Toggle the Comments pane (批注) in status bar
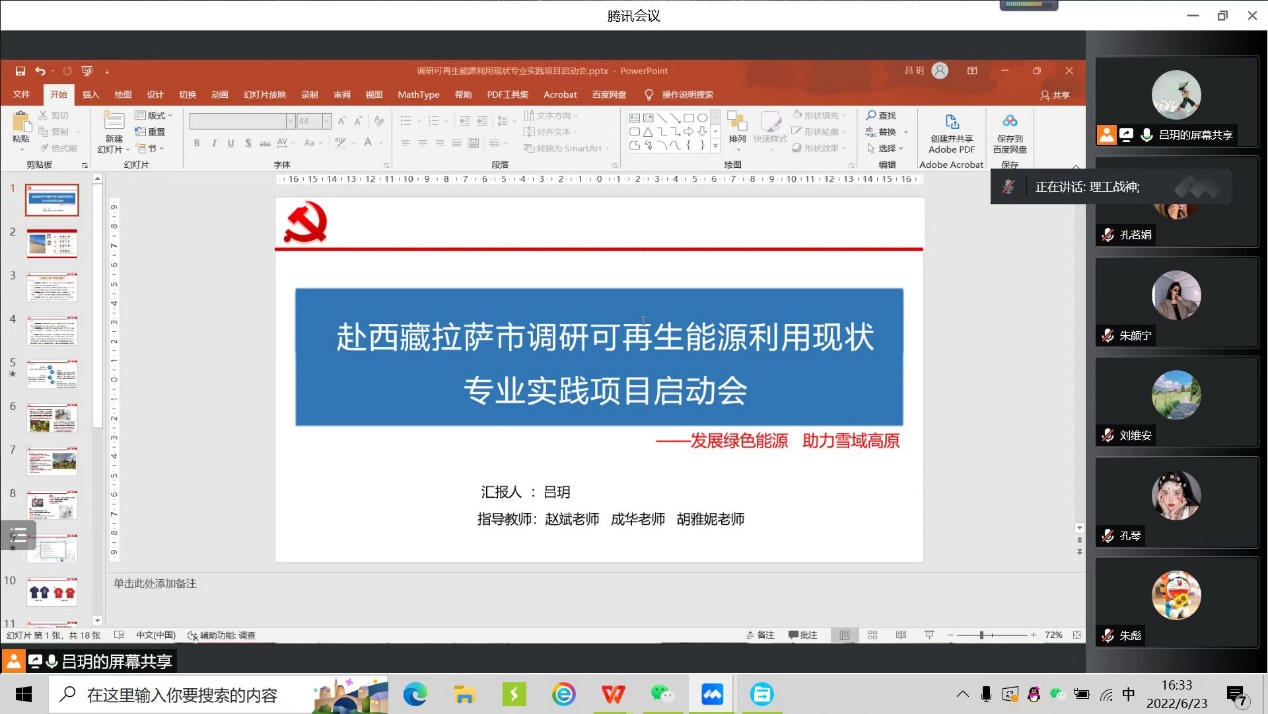Viewport: 1268px width, 714px height. point(803,635)
